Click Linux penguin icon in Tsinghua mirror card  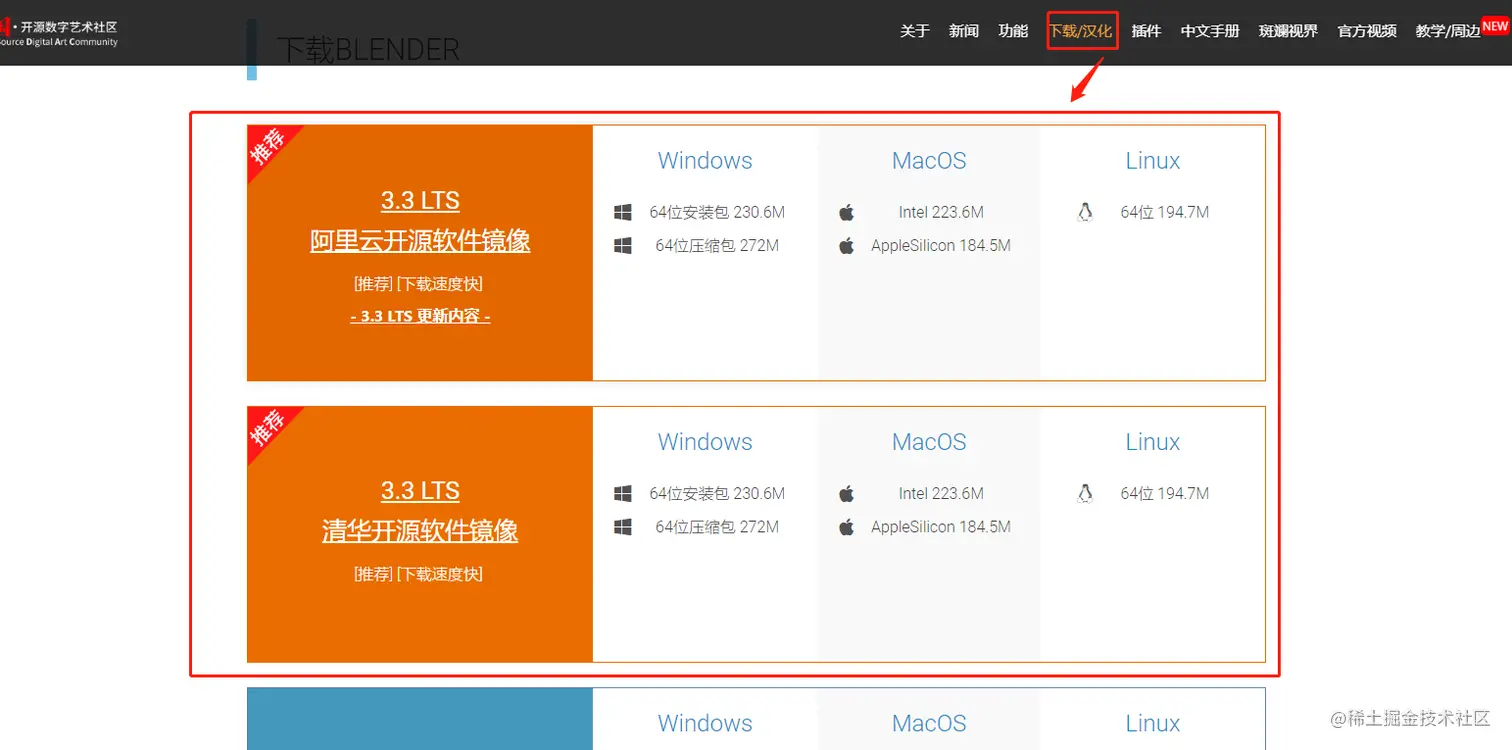click(1085, 493)
